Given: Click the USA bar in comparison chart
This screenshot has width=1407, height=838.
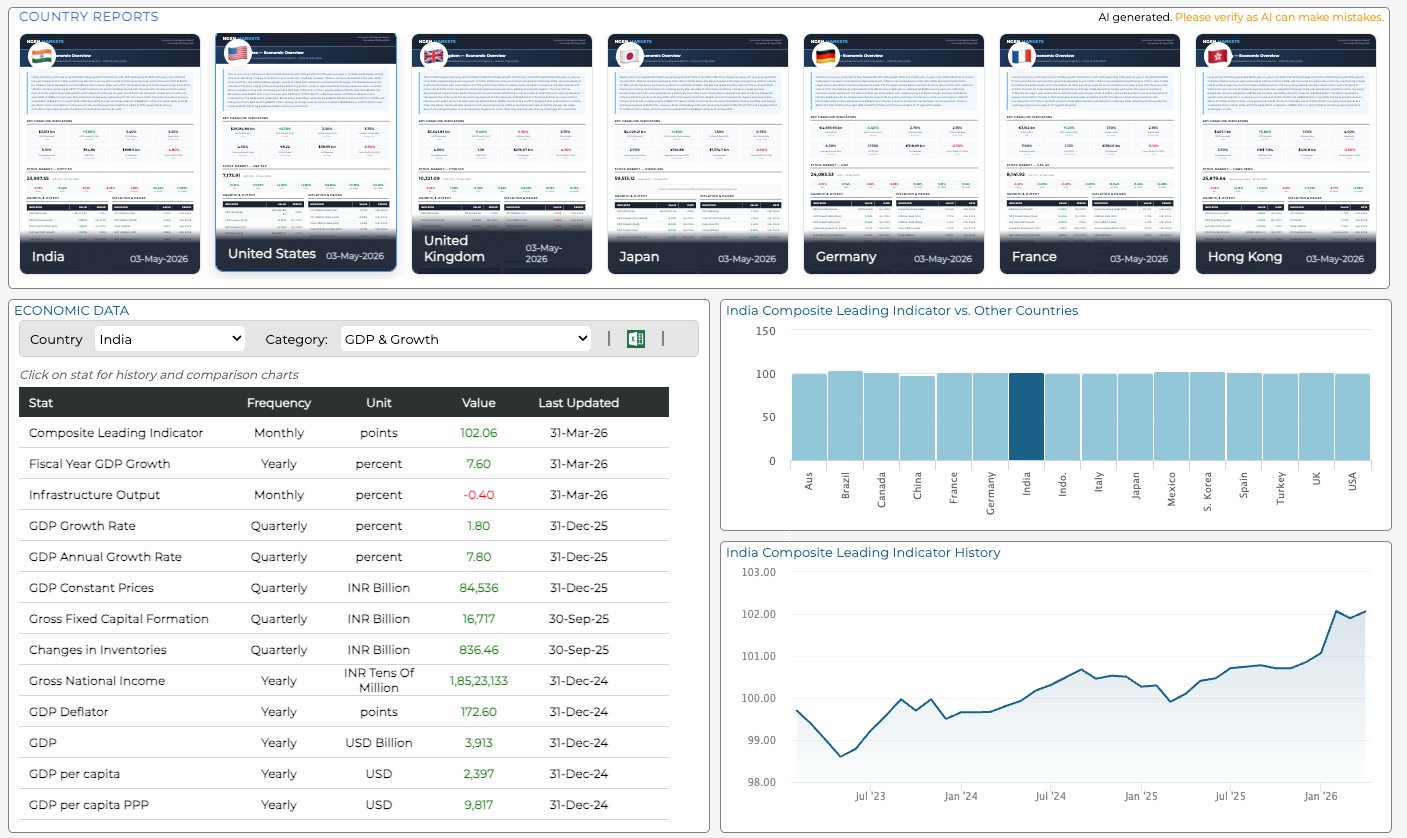Looking at the screenshot, I should 1352,418.
